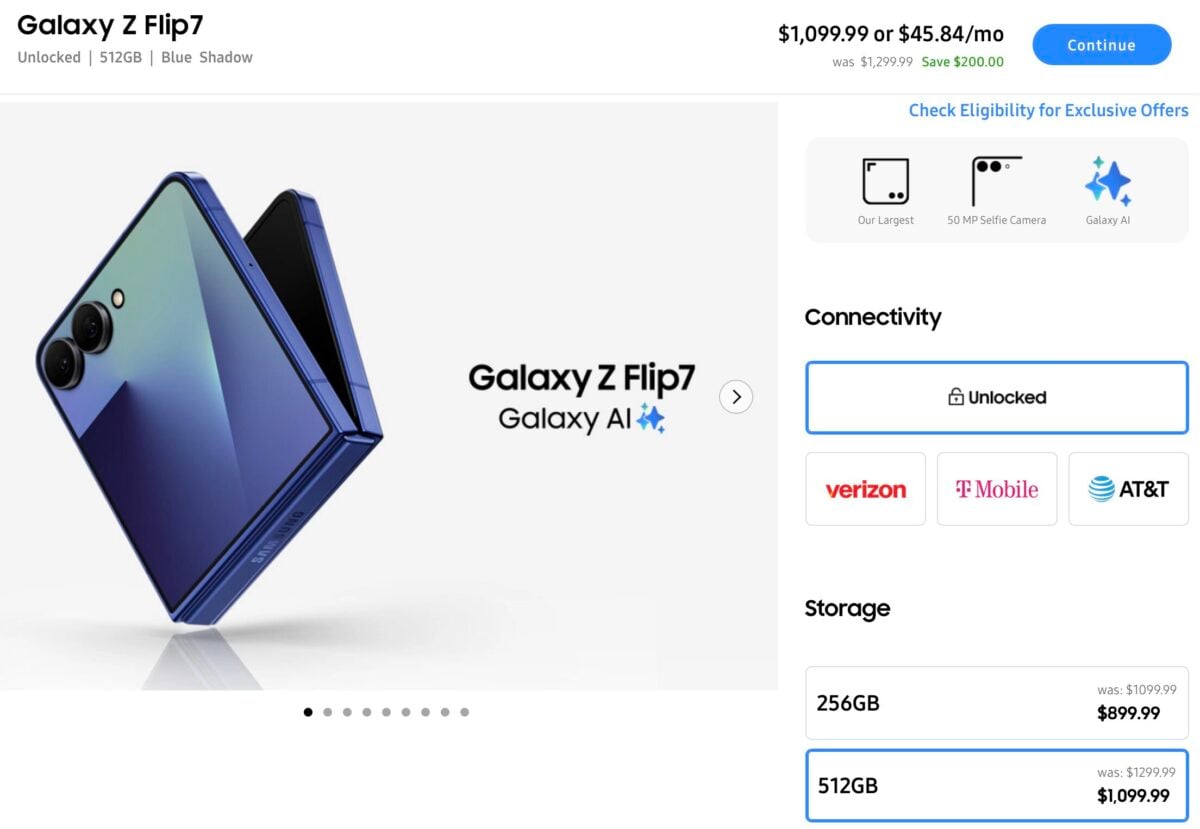The image size is (1200, 829).
Task: Select the 256GB storage option
Action: 997,703
